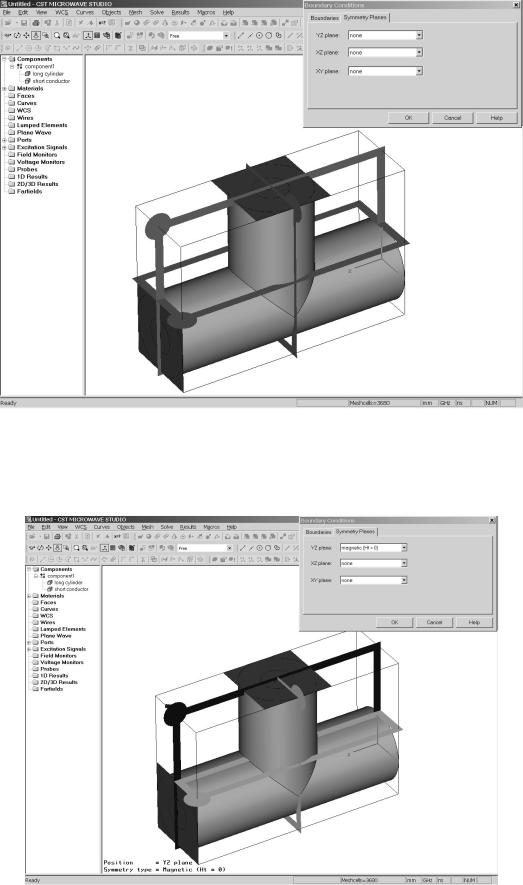Select 'Probes' folder in lower CST window tree

coord(50,669)
